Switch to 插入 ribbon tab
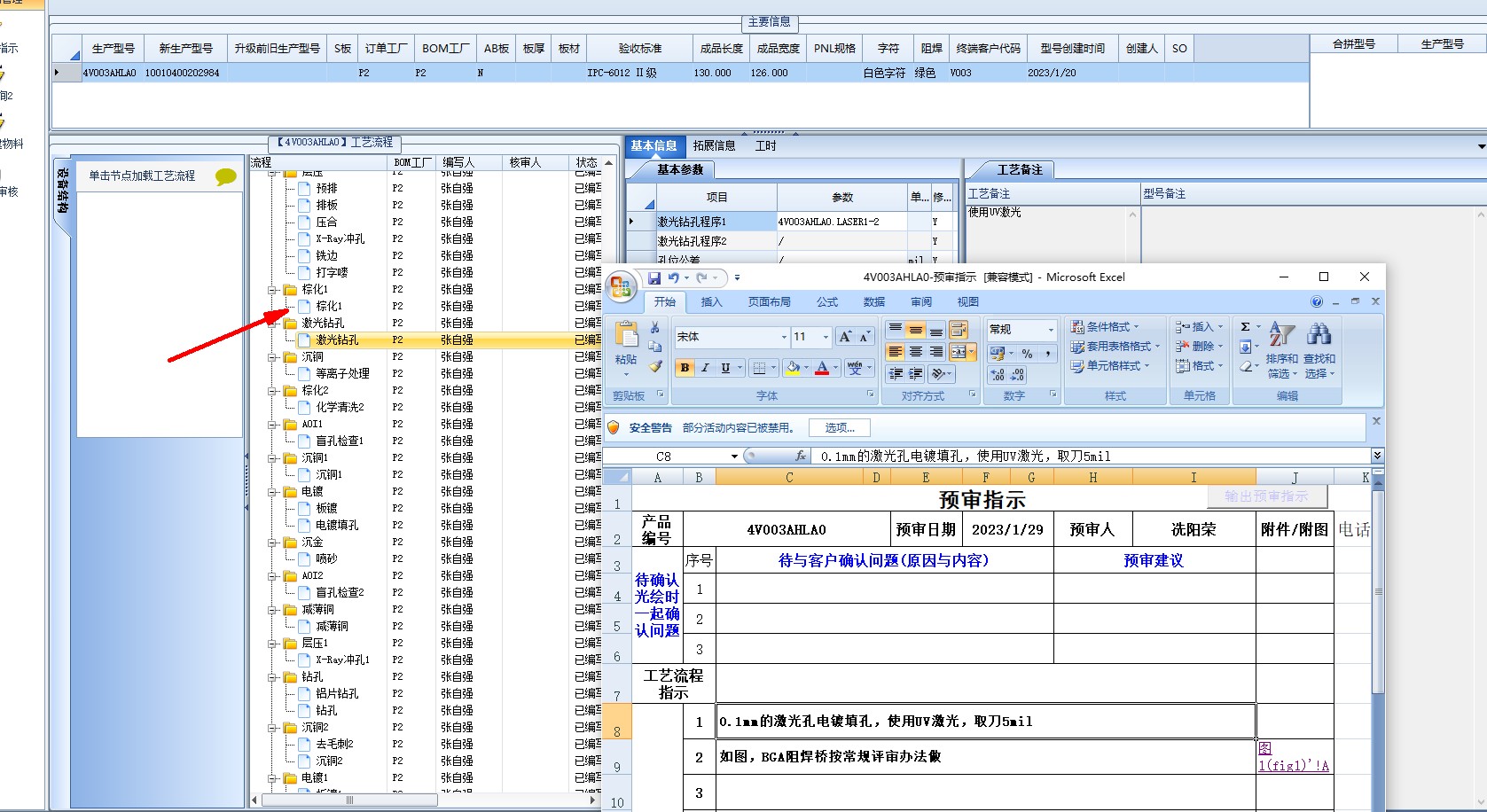The height and width of the screenshot is (812, 1487). click(x=711, y=302)
